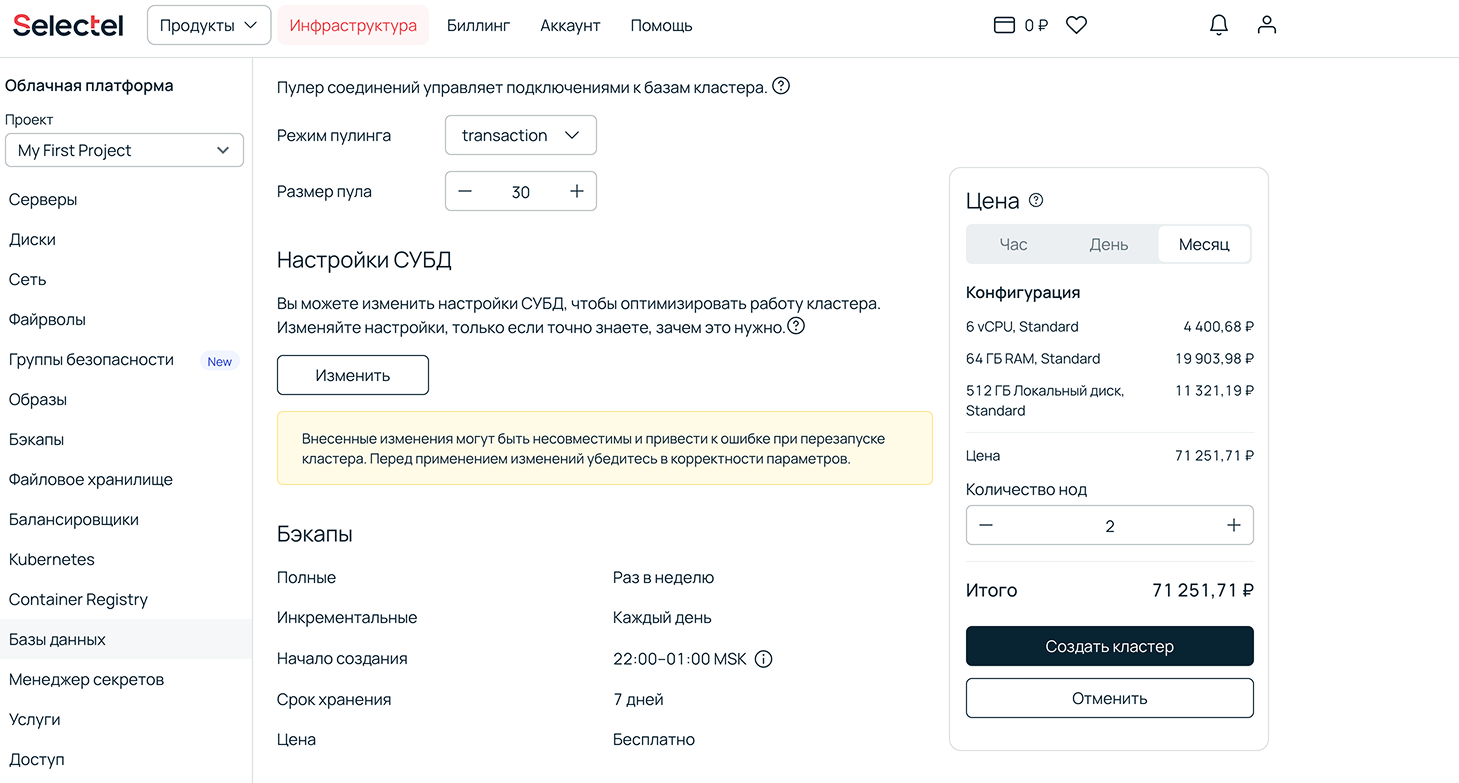Click the heart favorites icon

pos(1076,26)
